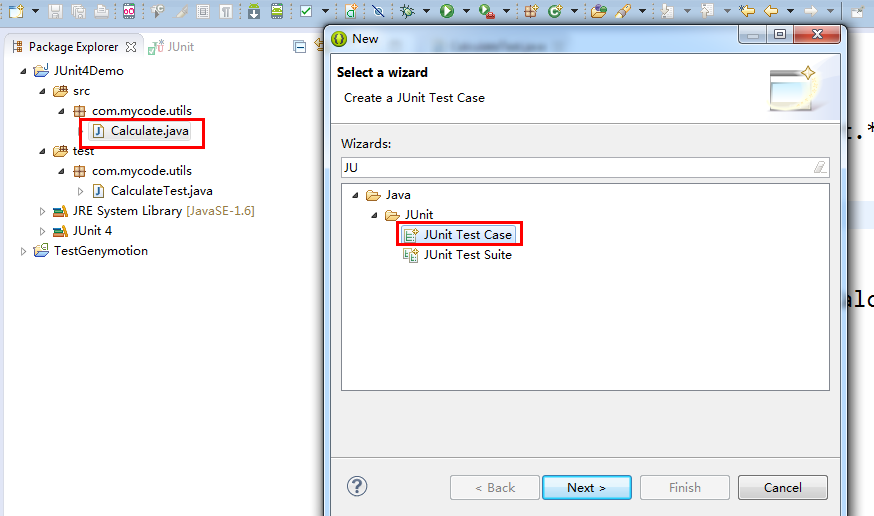This screenshot has width=874, height=516.
Task: Open the New Java Class dropdown arrow
Action: [574, 11]
